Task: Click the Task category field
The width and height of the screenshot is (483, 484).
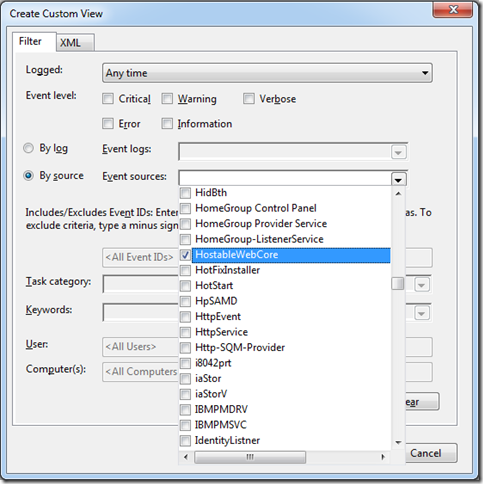Action: point(141,284)
